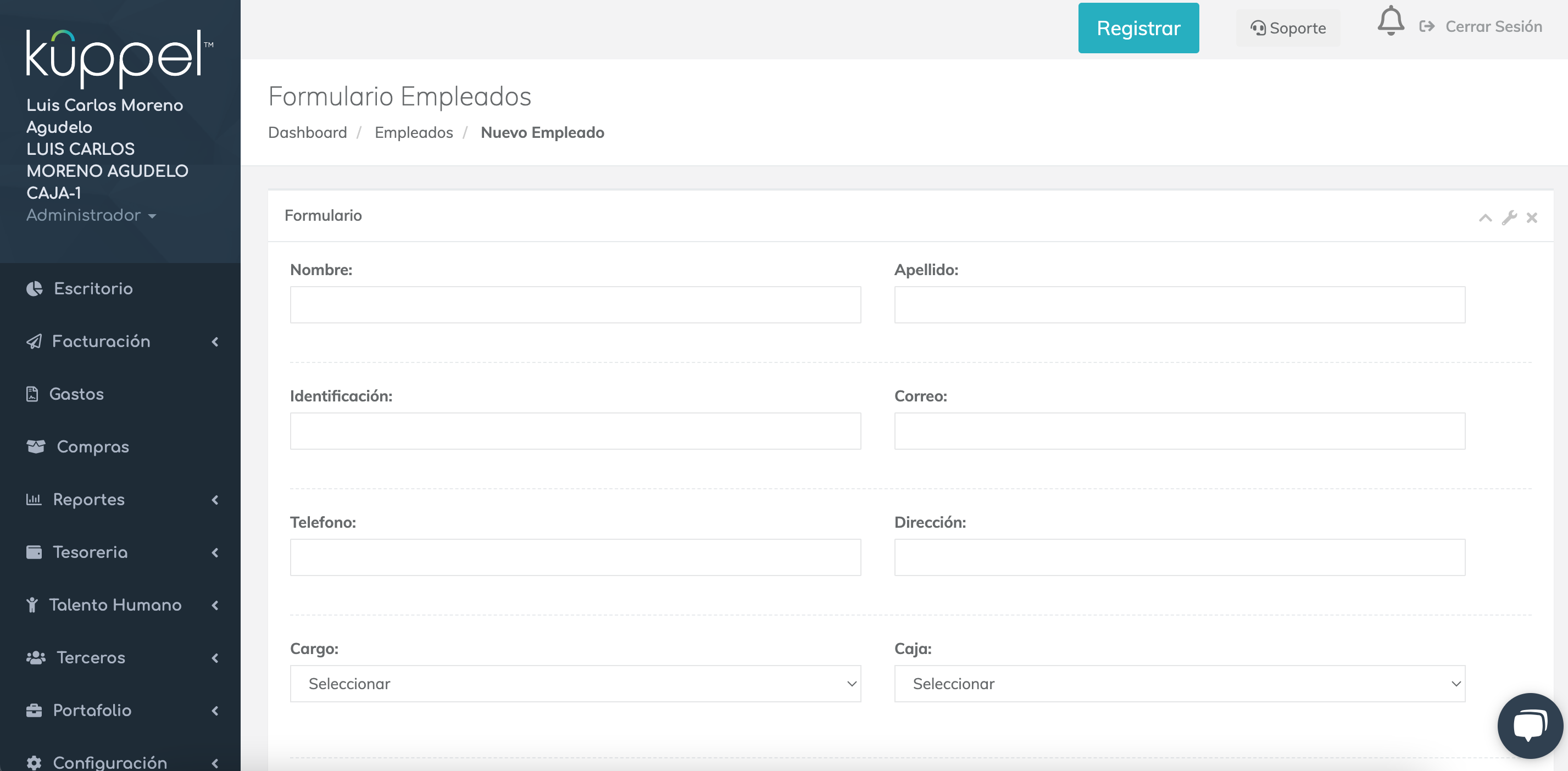This screenshot has height=771, width=1568.
Task: Click the Gastos document icon
Action: (x=32, y=394)
